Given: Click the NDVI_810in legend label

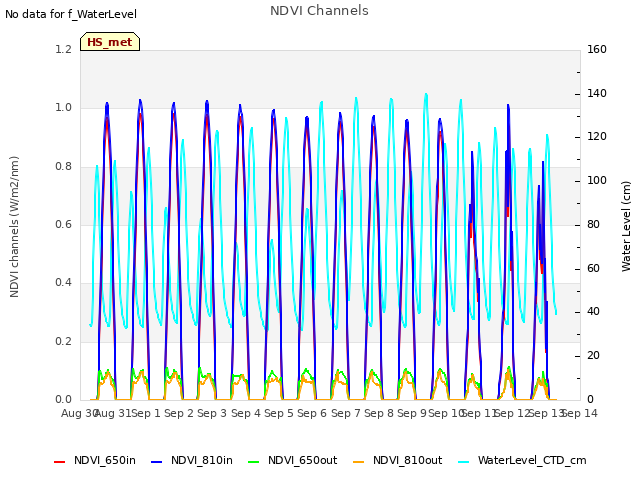Looking at the screenshot, I should [x=202, y=460].
